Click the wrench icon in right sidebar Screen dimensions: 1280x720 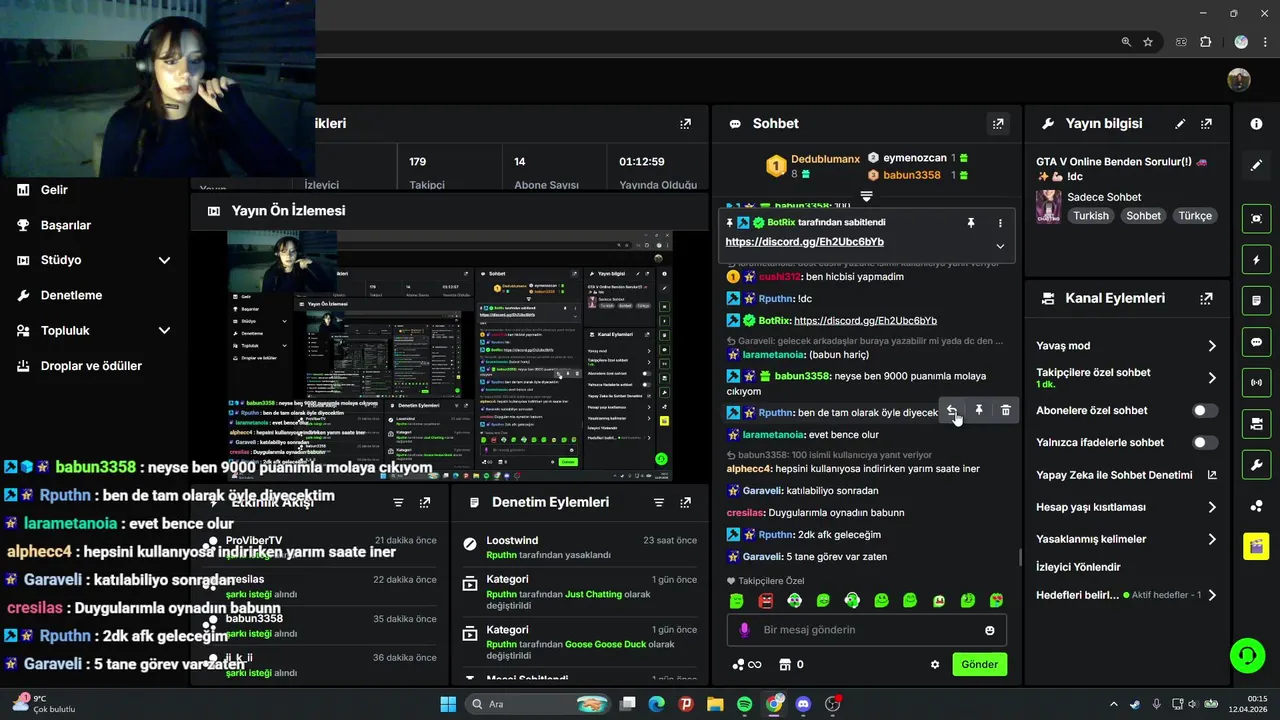point(1256,465)
